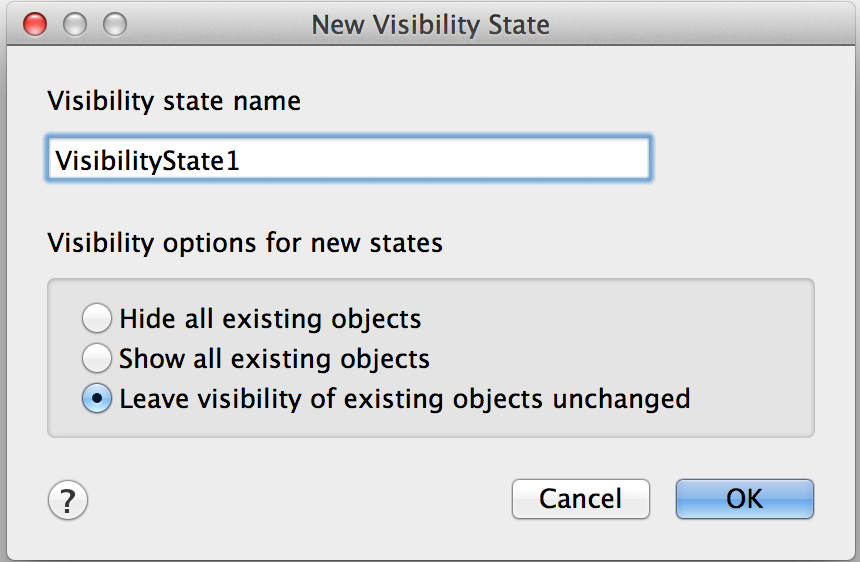Screen dimensions: 860x562
Task: Click the Visibility options for new states heading
Action: coord(245,243)
